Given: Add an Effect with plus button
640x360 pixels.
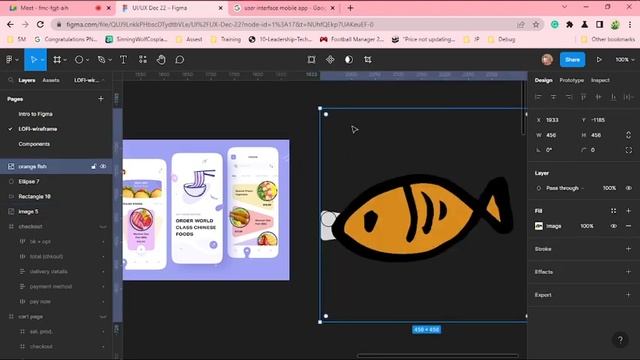Looking at the screenshot, I should pos(629,271).
